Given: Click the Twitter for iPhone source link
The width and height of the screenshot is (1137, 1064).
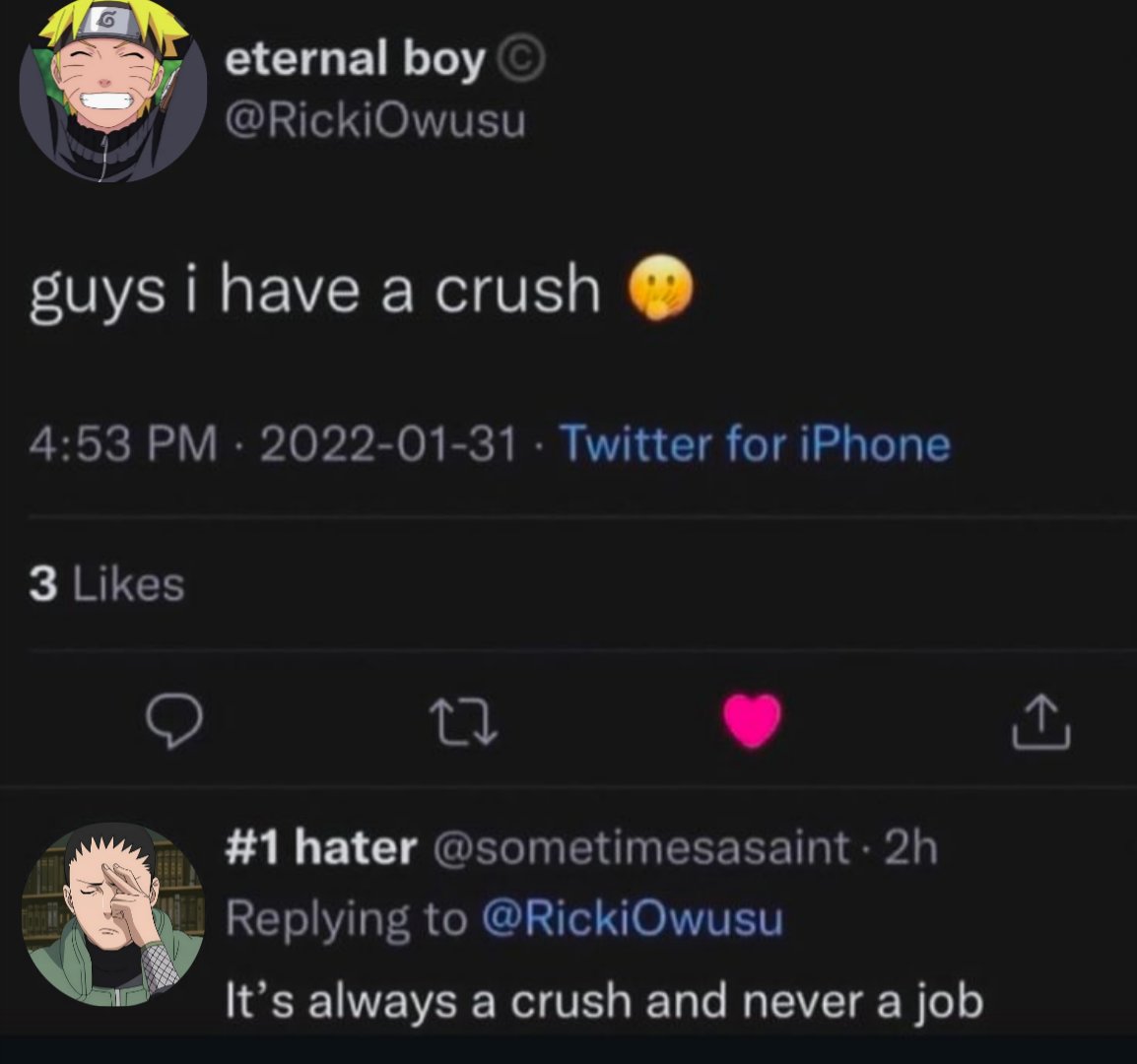Looking at the screenshot, I should tap(754, 443).
